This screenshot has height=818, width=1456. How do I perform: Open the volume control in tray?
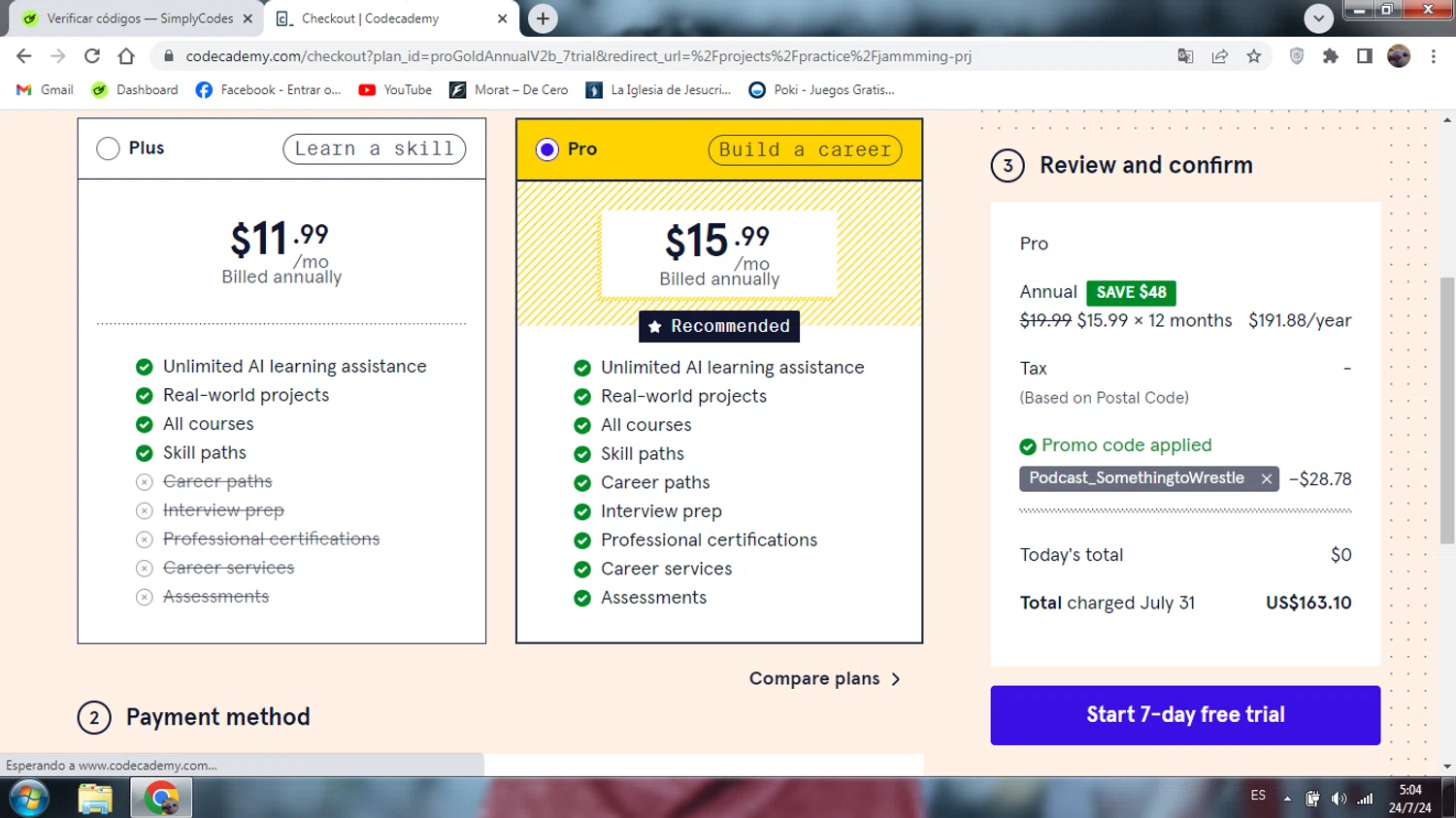(x=1339, y=799)
